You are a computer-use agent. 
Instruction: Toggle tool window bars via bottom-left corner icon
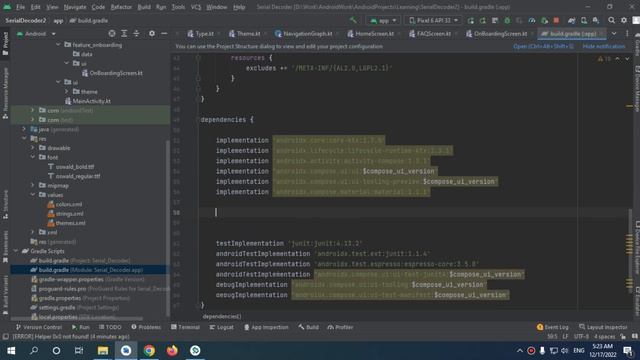5,337
